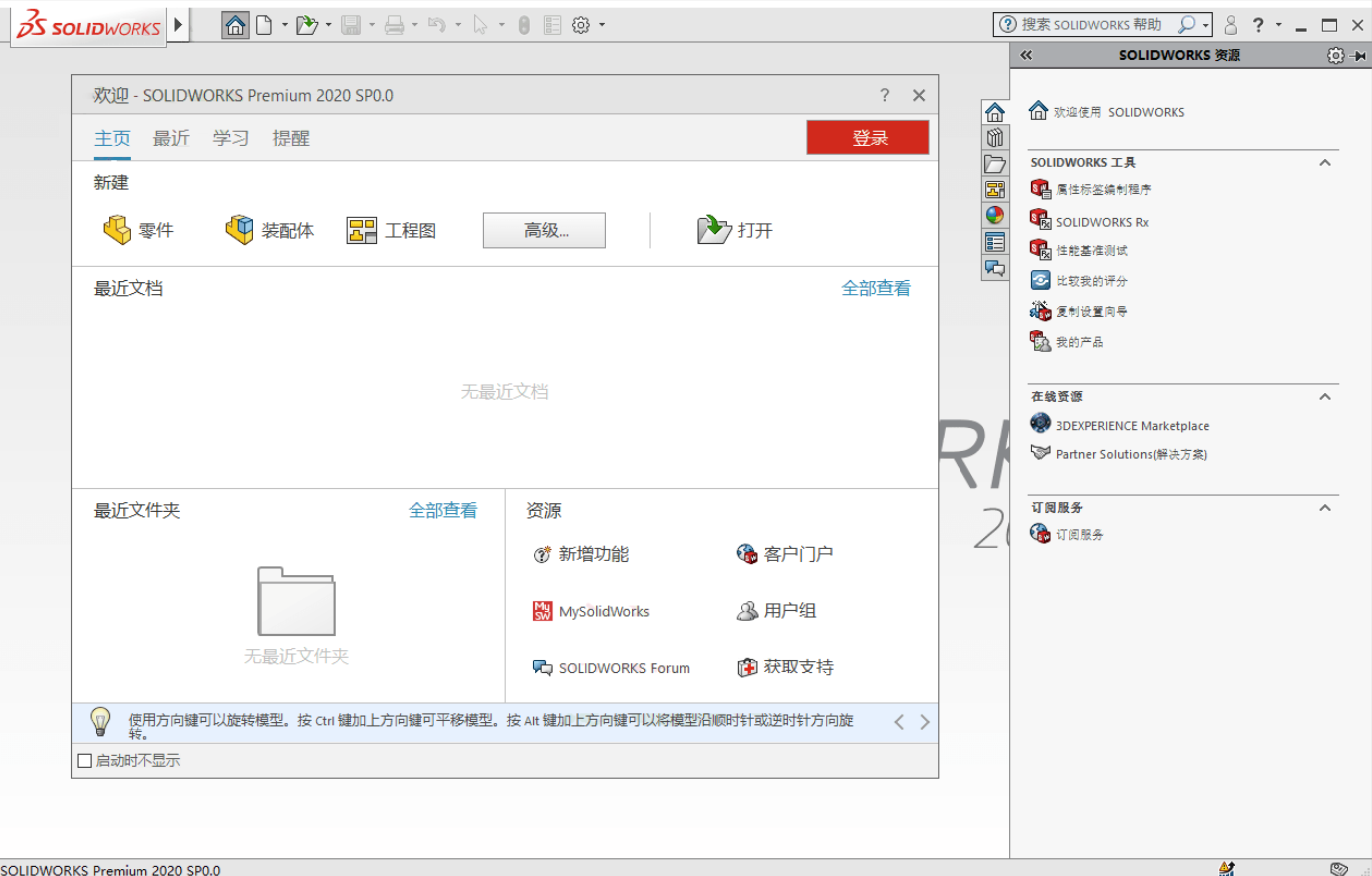Open 性能基准测试 tool
This screenshot has width=1372, height=876.
tap(1079, 250)
